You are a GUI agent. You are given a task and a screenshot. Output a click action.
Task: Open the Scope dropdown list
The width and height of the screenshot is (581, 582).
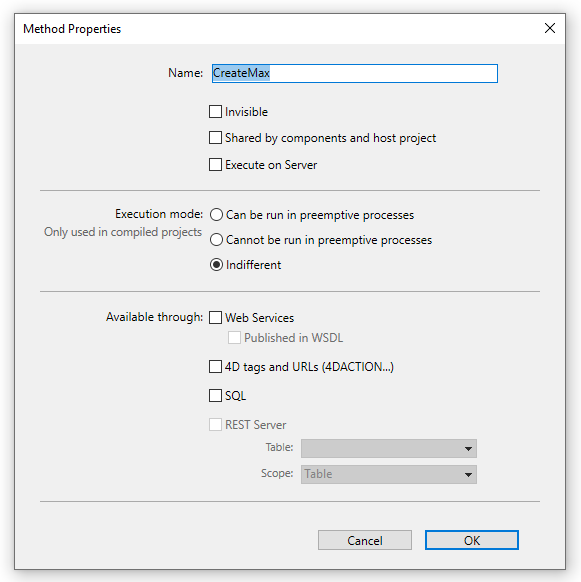click(389, 474)
